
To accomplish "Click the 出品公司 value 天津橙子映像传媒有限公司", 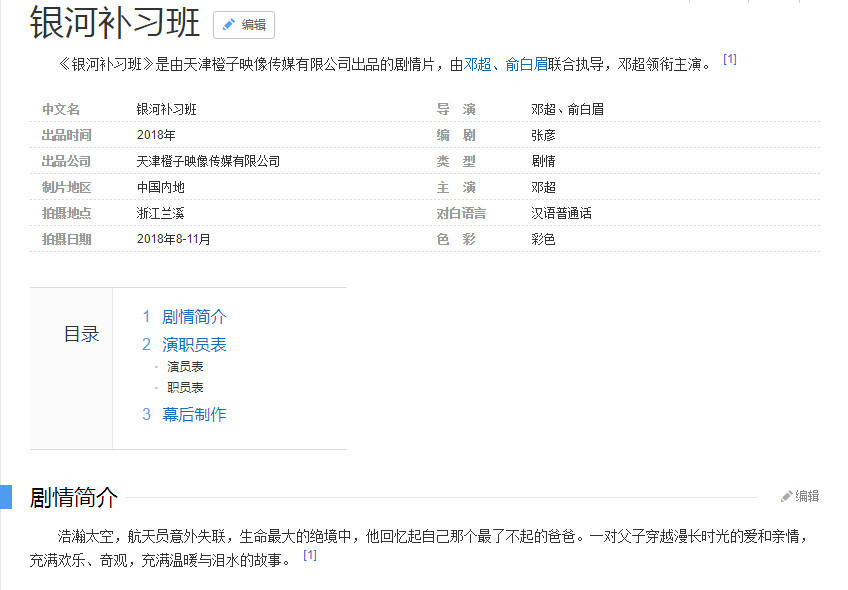I will point(207,161).
